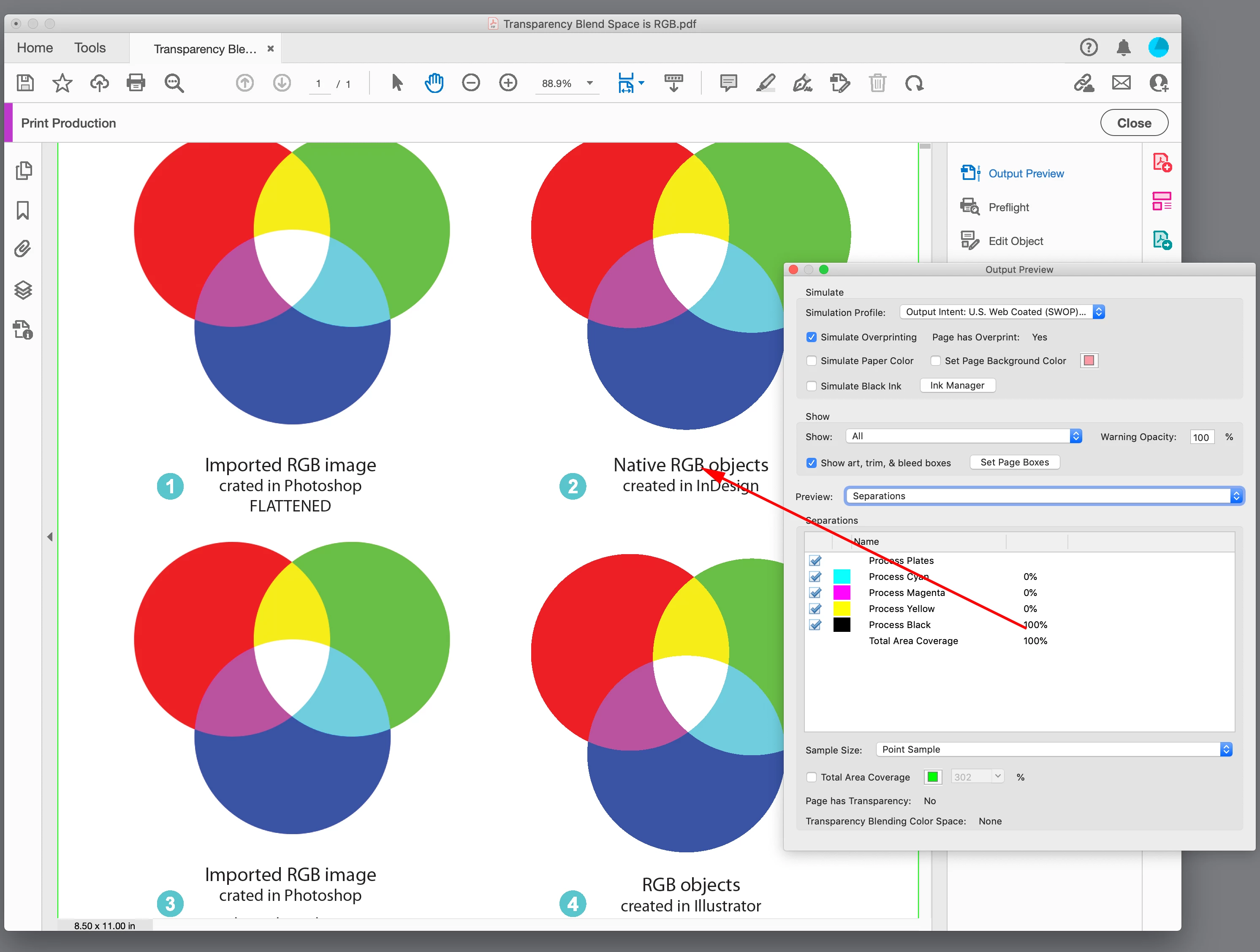Open the Attachments paperclip panel

(x=23, y=249)
